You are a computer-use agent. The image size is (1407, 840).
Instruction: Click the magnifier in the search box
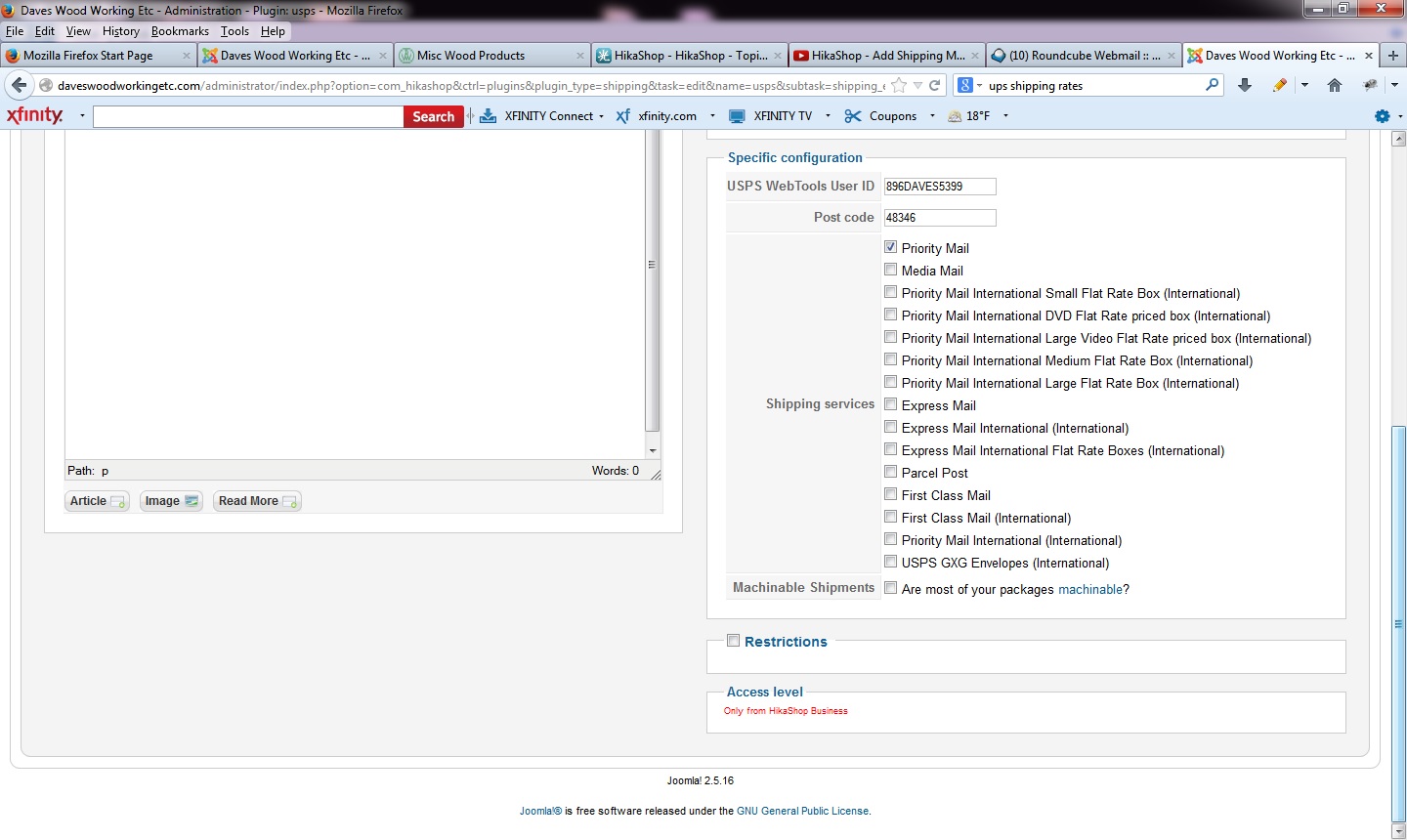click(1213, 85)
